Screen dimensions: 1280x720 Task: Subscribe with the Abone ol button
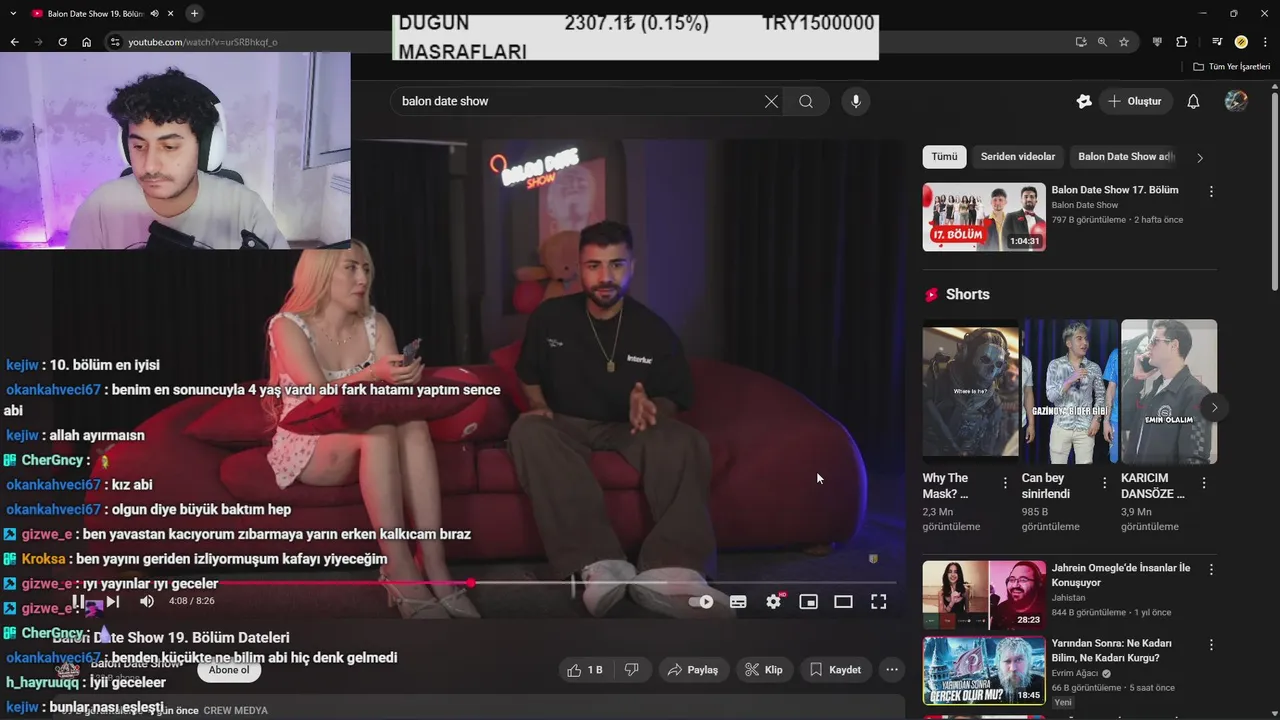coord(229,670)
